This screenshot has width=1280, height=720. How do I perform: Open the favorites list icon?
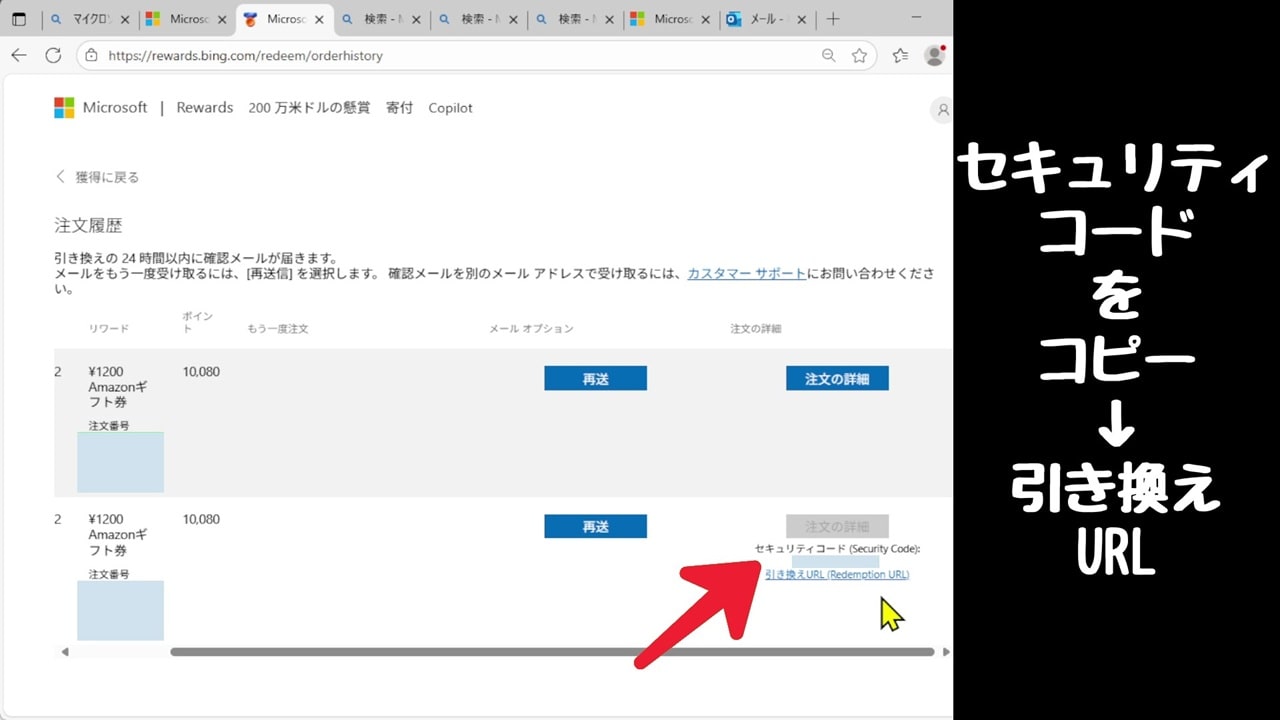pyautogui.click(x=900, y=56)
